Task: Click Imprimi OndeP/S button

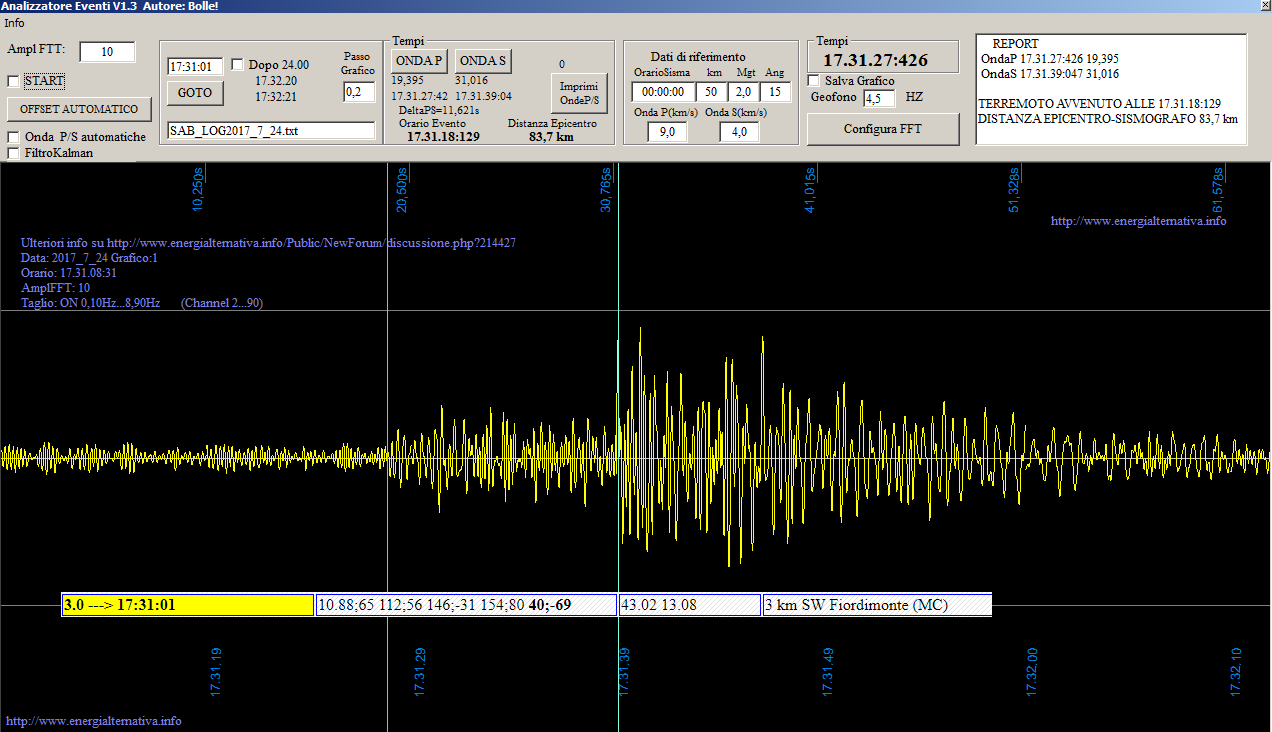Action: tap(579, 93)
